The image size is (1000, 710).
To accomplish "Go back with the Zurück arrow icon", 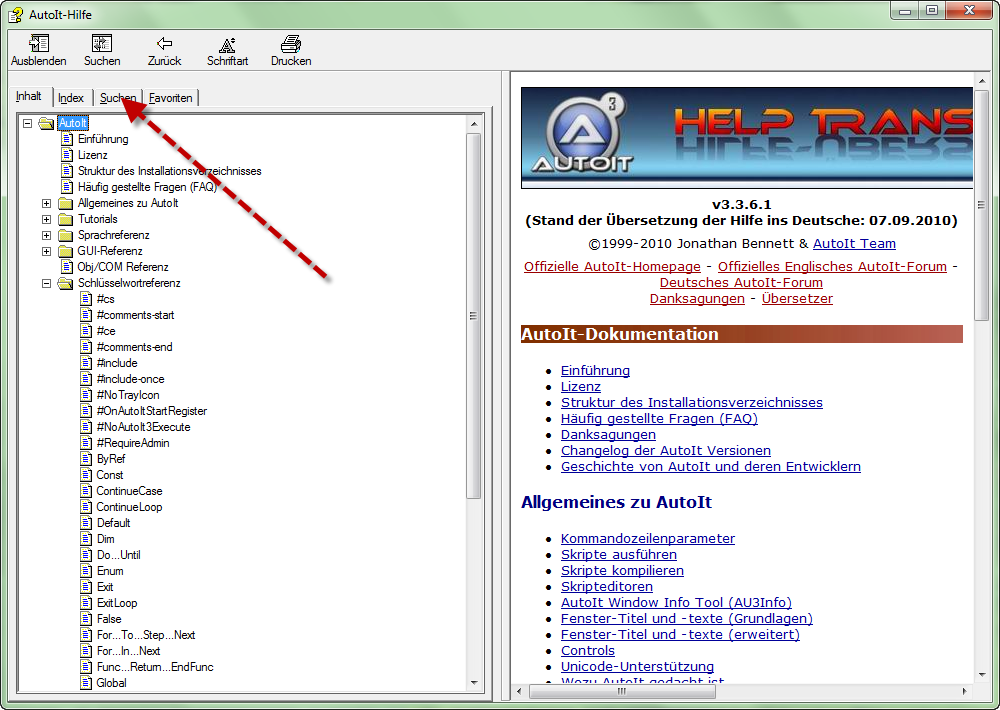I will click(164, 44).
